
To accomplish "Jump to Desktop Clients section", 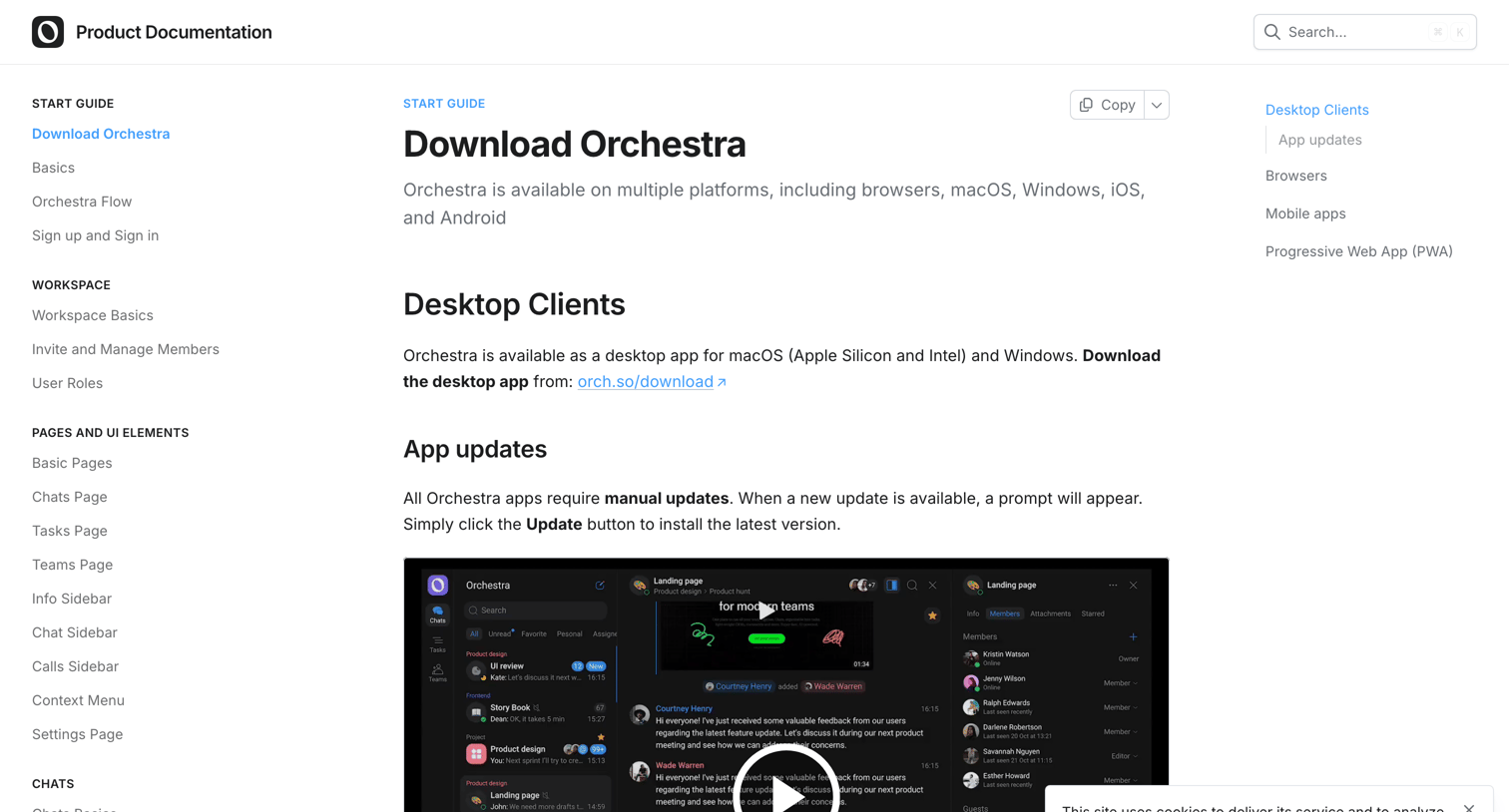I will (1316, 110).
